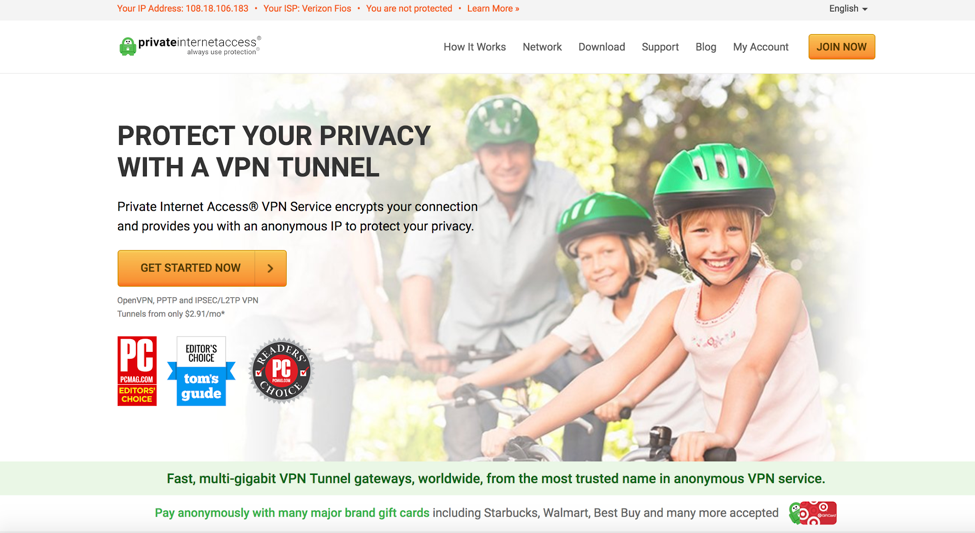Follow the Learn More link in top bar
The image size is (975, 533).
(493, 9)
